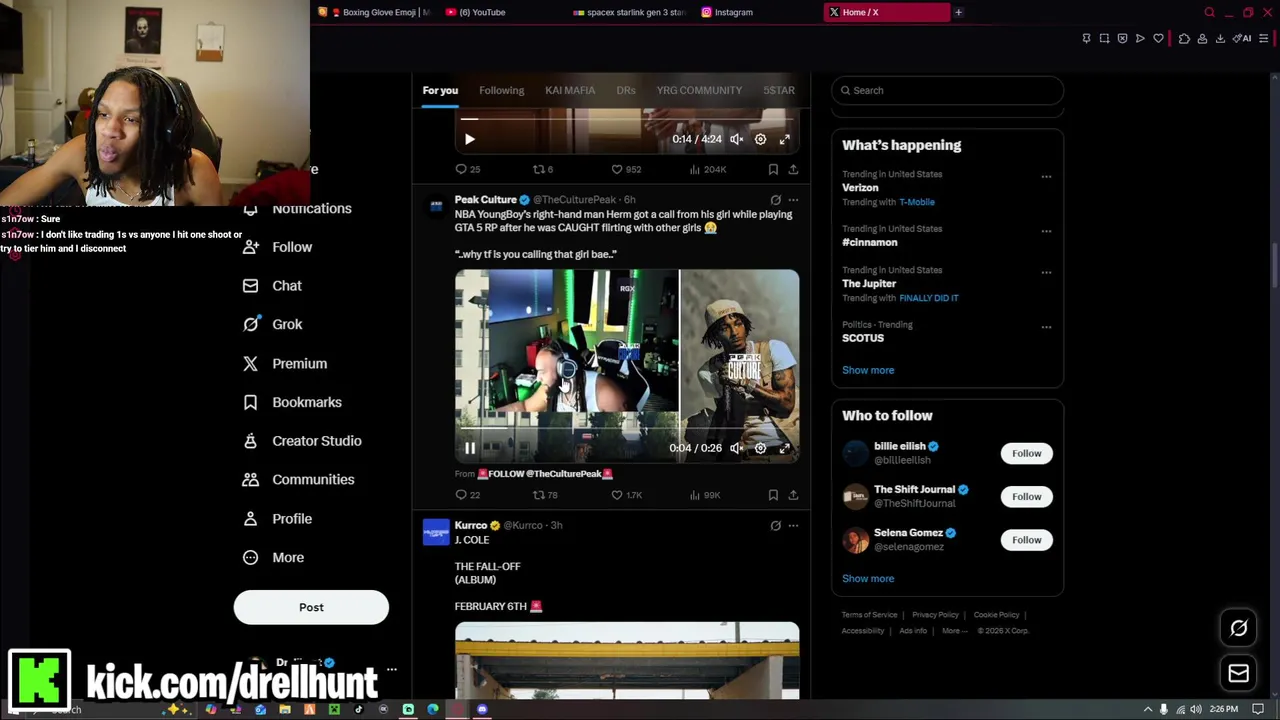View analytics for Peak Culture post (99K)
1280x720 pixels.
coord(704,495)
